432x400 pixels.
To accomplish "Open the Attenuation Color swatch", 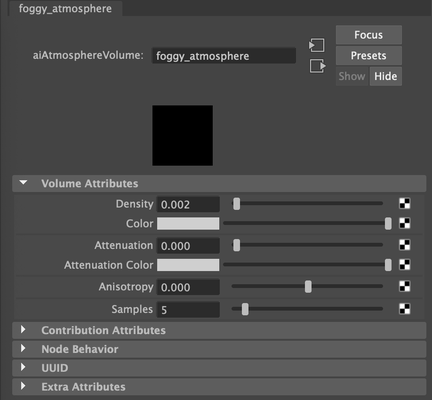I will click(188, 265).
